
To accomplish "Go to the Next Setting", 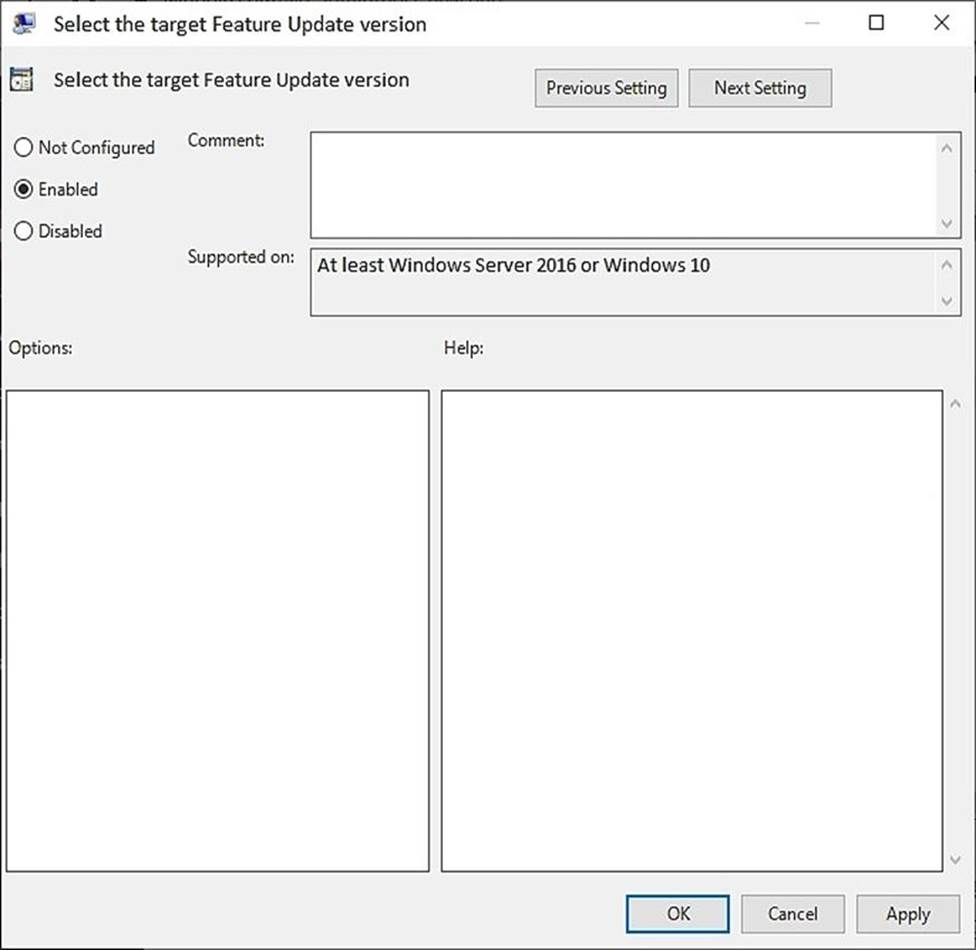I will click(759, 88).
